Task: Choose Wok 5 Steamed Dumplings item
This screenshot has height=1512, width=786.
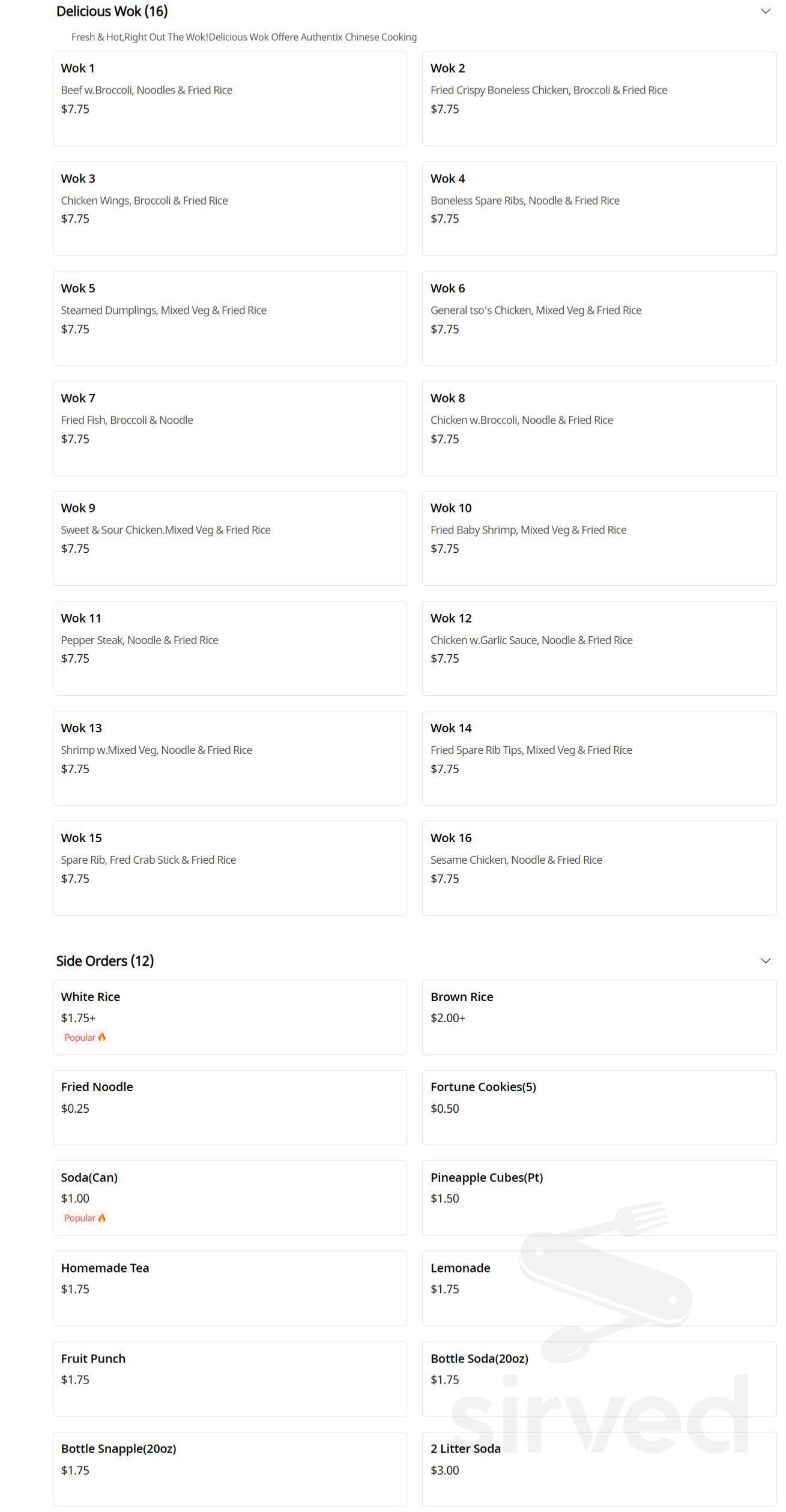Action: pyautogui.click(x=229, y=318)
